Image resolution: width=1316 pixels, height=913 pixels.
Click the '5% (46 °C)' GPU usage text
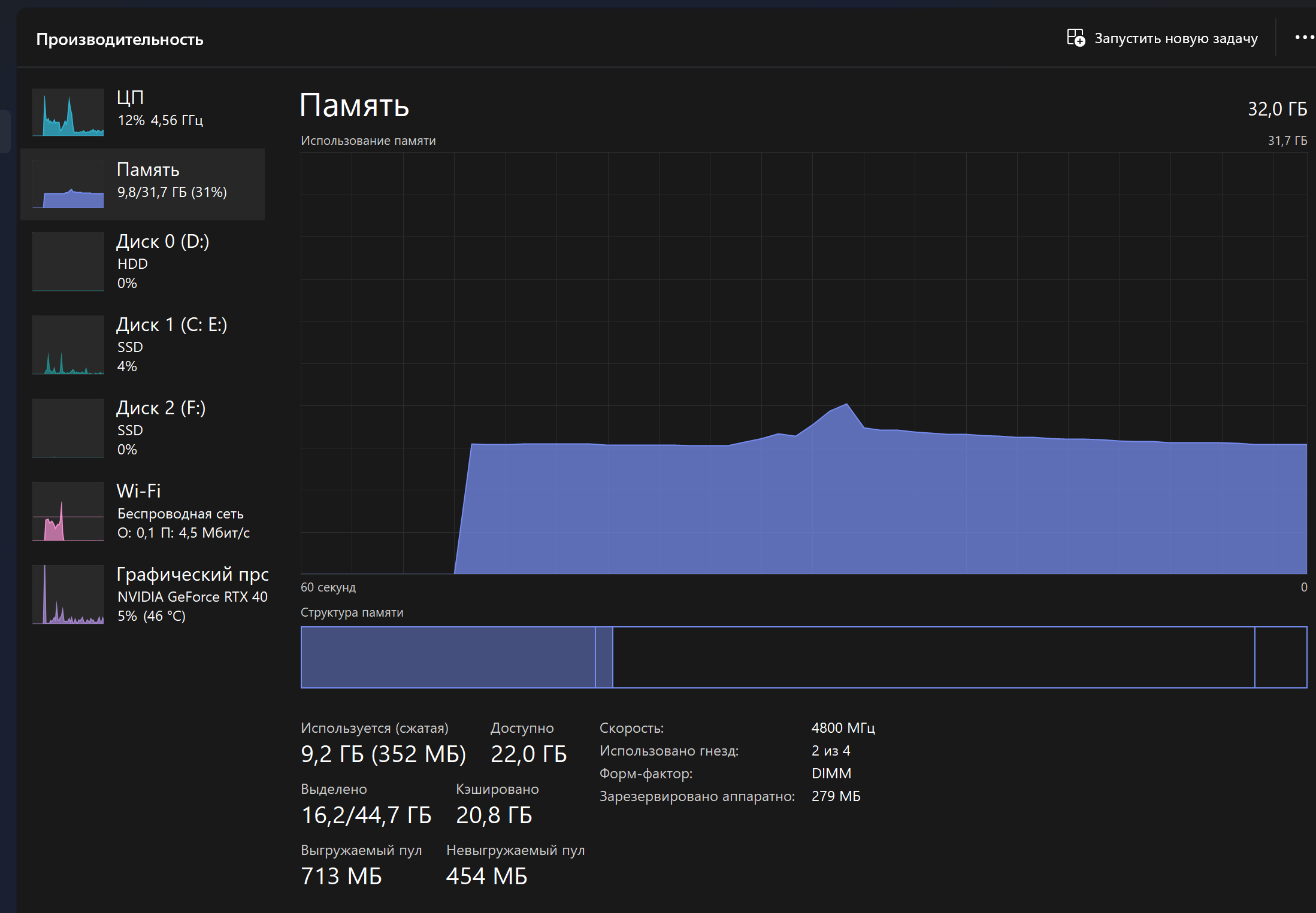tap(152, 616)
